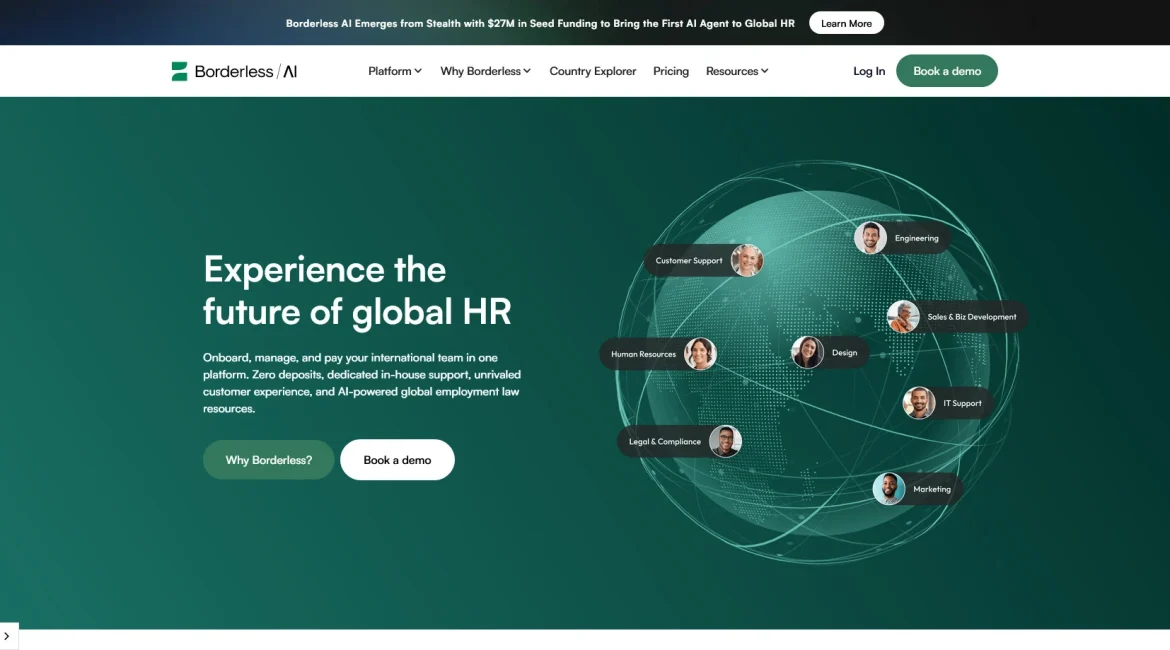Click the 'Design' label on the globe
The height and width of the screenshot is (650, 1170).
844,352
